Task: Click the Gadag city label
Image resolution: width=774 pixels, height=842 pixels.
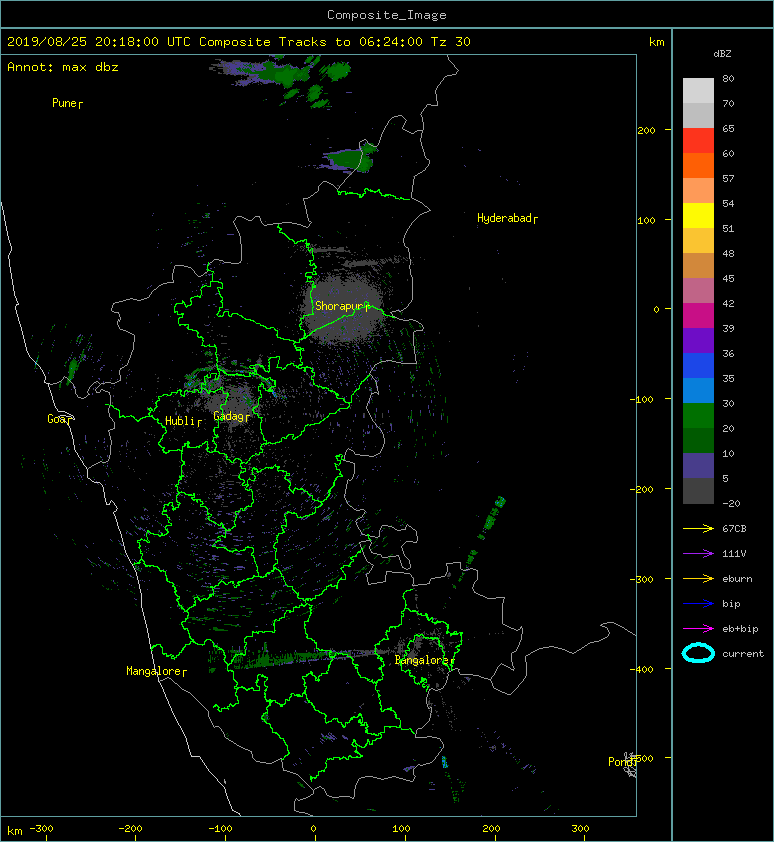Action: click(x=229, y=416)
